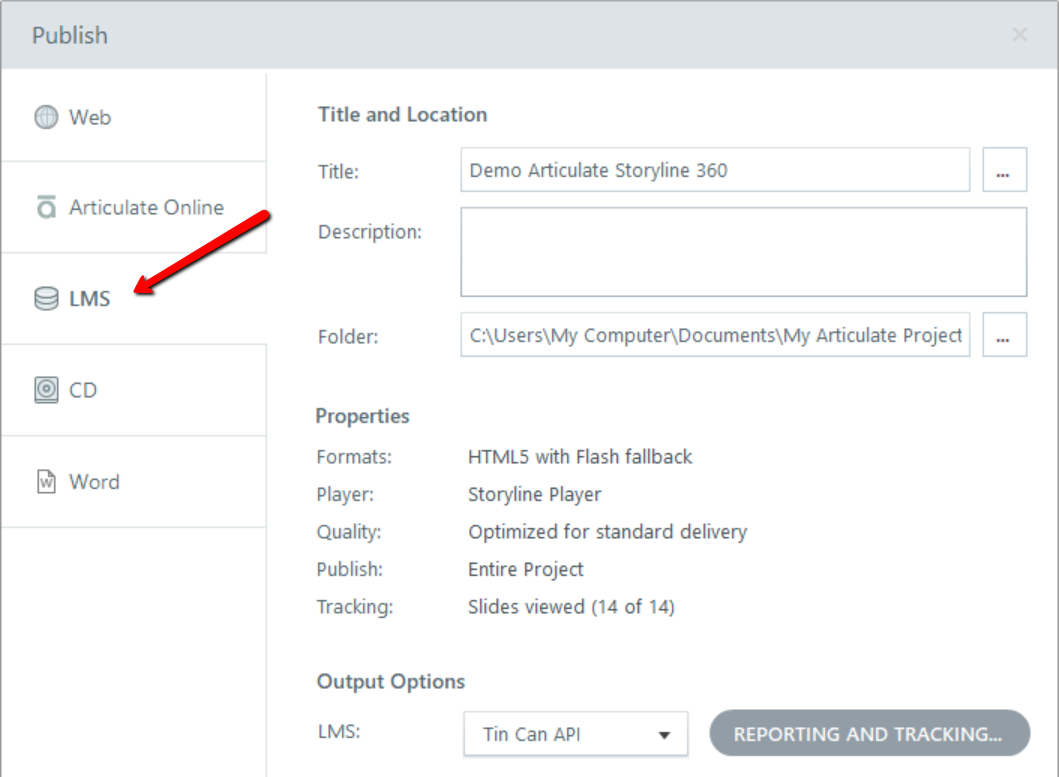Click the 'Publish' dialog title text

(x=70, y=35)
